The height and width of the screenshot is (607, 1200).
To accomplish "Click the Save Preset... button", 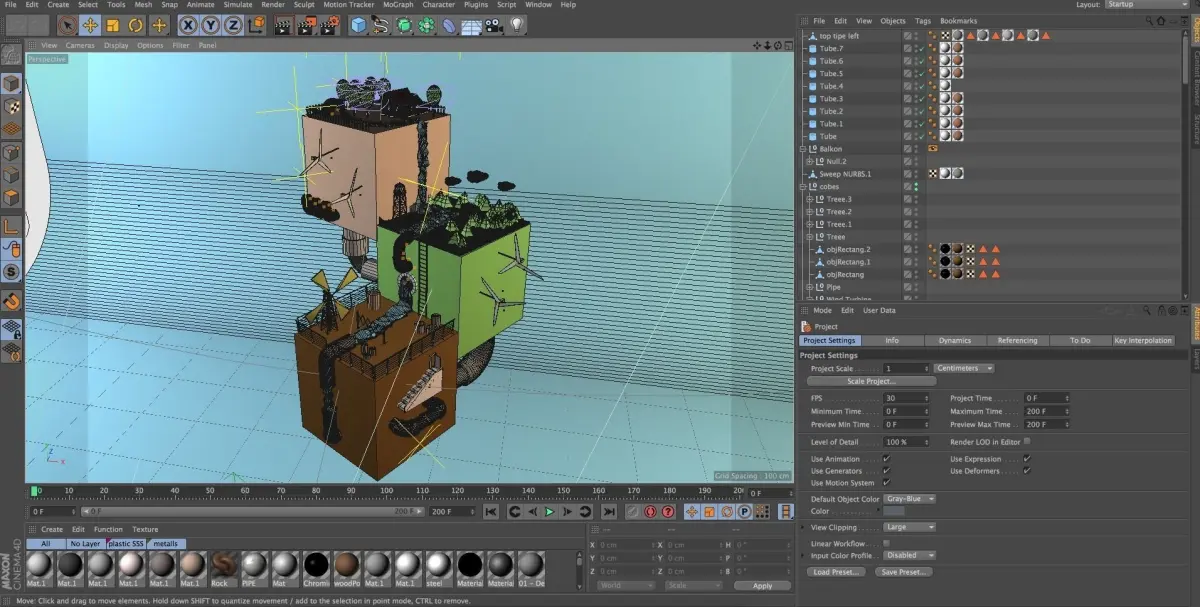I will point(903,572).
